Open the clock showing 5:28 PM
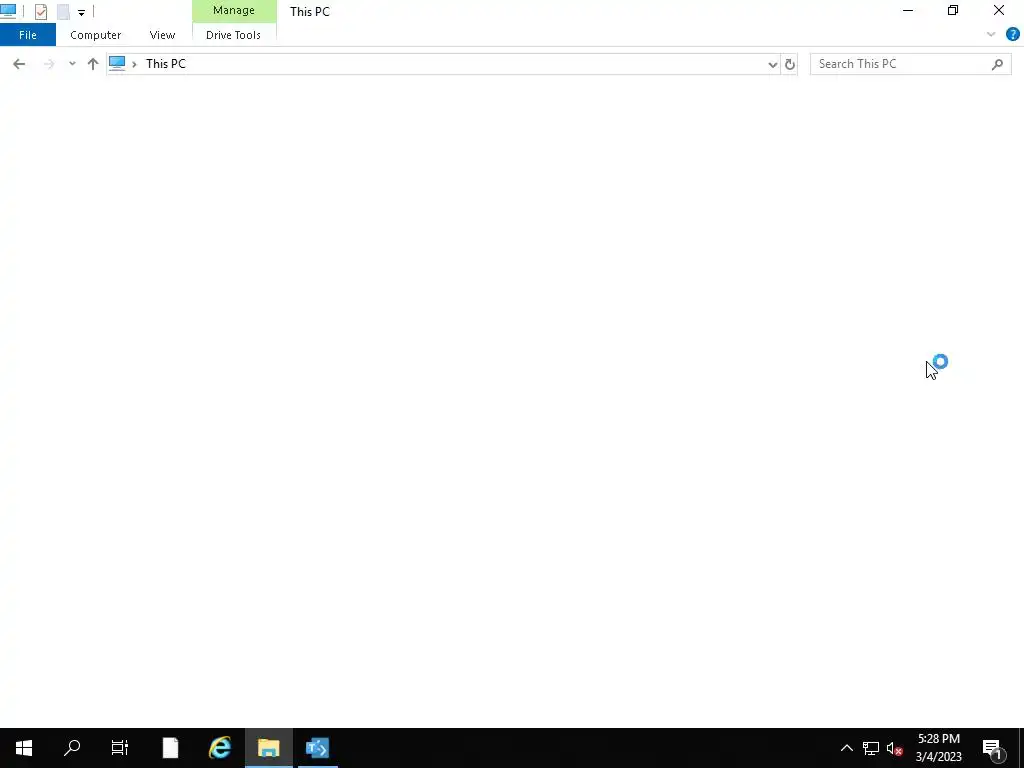Image resolution: width=1024 pixels, height=768 pixels. pos(938,748)
